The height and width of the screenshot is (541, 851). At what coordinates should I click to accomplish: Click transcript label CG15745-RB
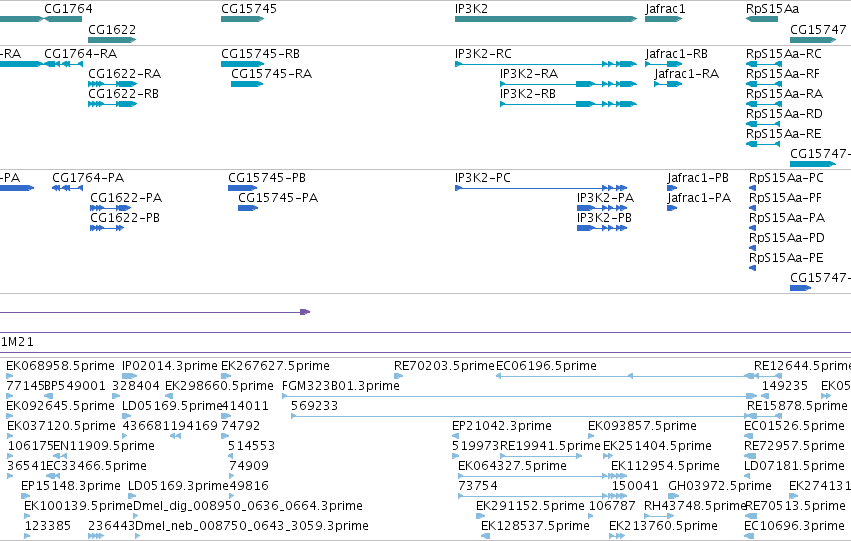tap(261, 54)
